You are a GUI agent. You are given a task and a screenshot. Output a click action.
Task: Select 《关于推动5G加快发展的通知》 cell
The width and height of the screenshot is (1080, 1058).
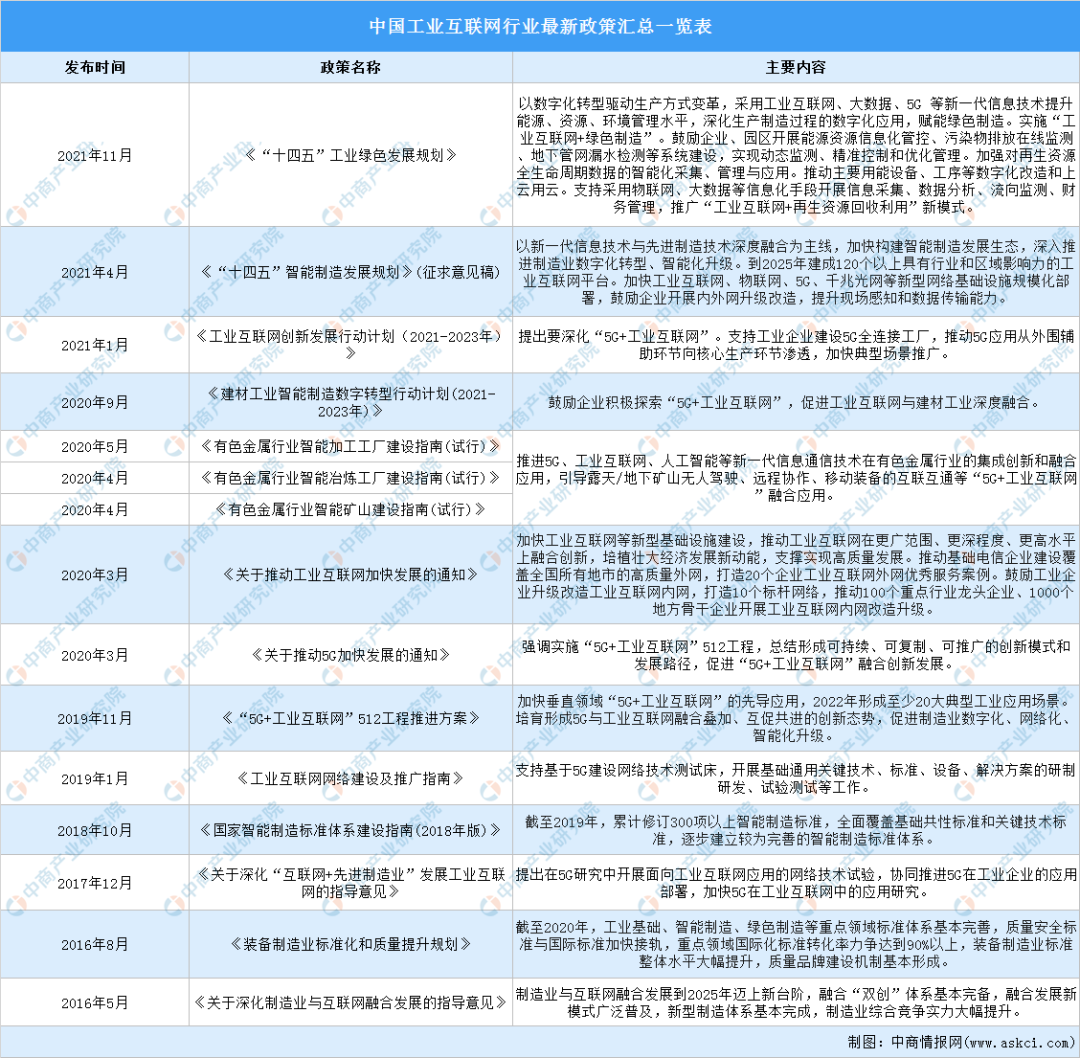click(x=350, y=655)
